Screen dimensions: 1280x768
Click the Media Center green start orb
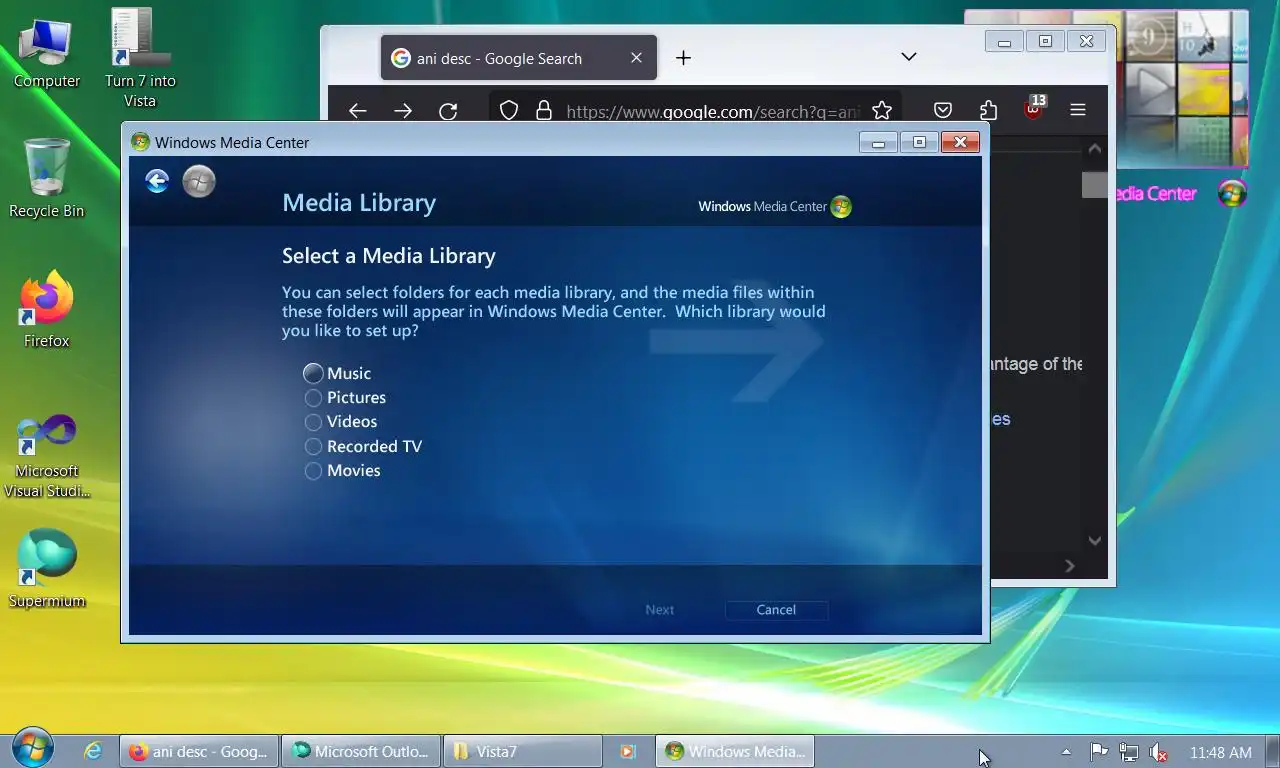coord(199,181)
